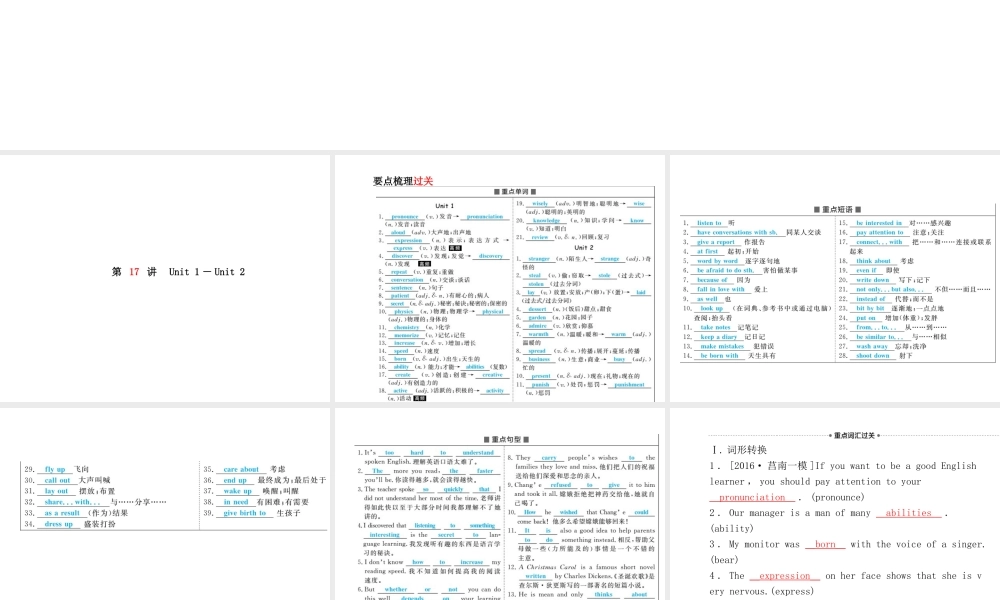Screen dimensions: 1000x600
Task: Select the phrase 'lay out'
Action: 56,491
